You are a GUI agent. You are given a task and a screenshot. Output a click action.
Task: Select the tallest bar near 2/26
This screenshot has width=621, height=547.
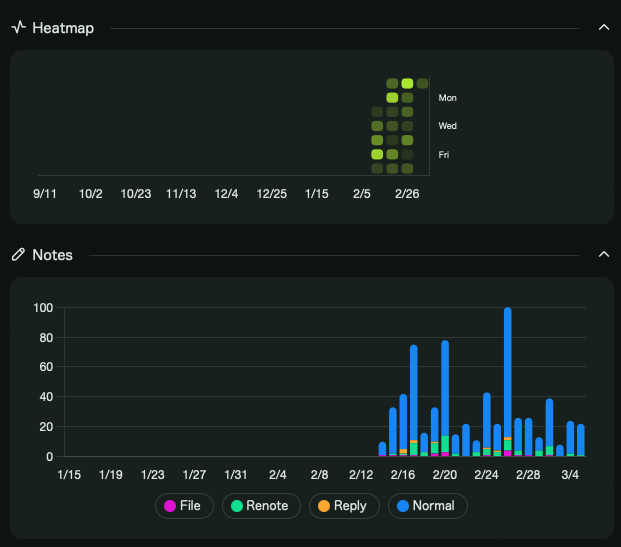pos(508,382)
